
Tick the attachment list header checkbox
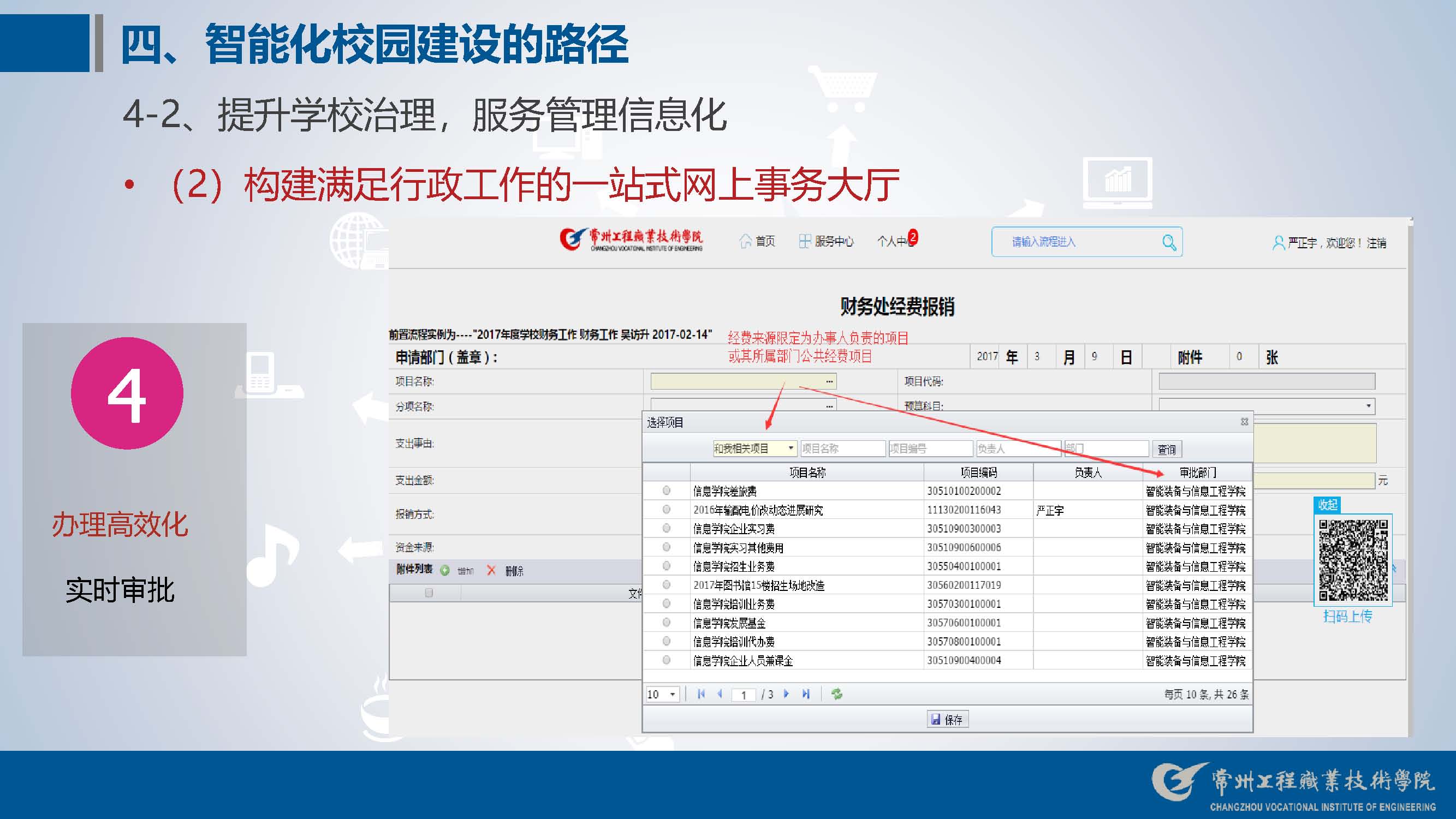tap(429, 593)
